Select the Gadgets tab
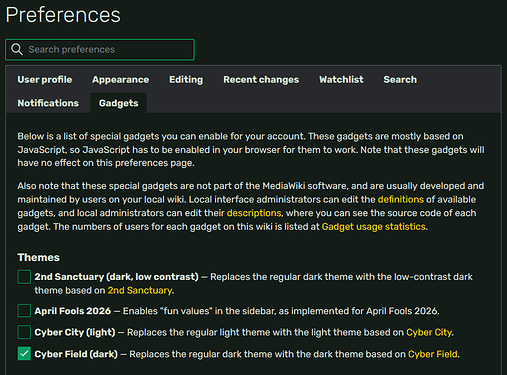The image size is (507, 375). (118, 103)
